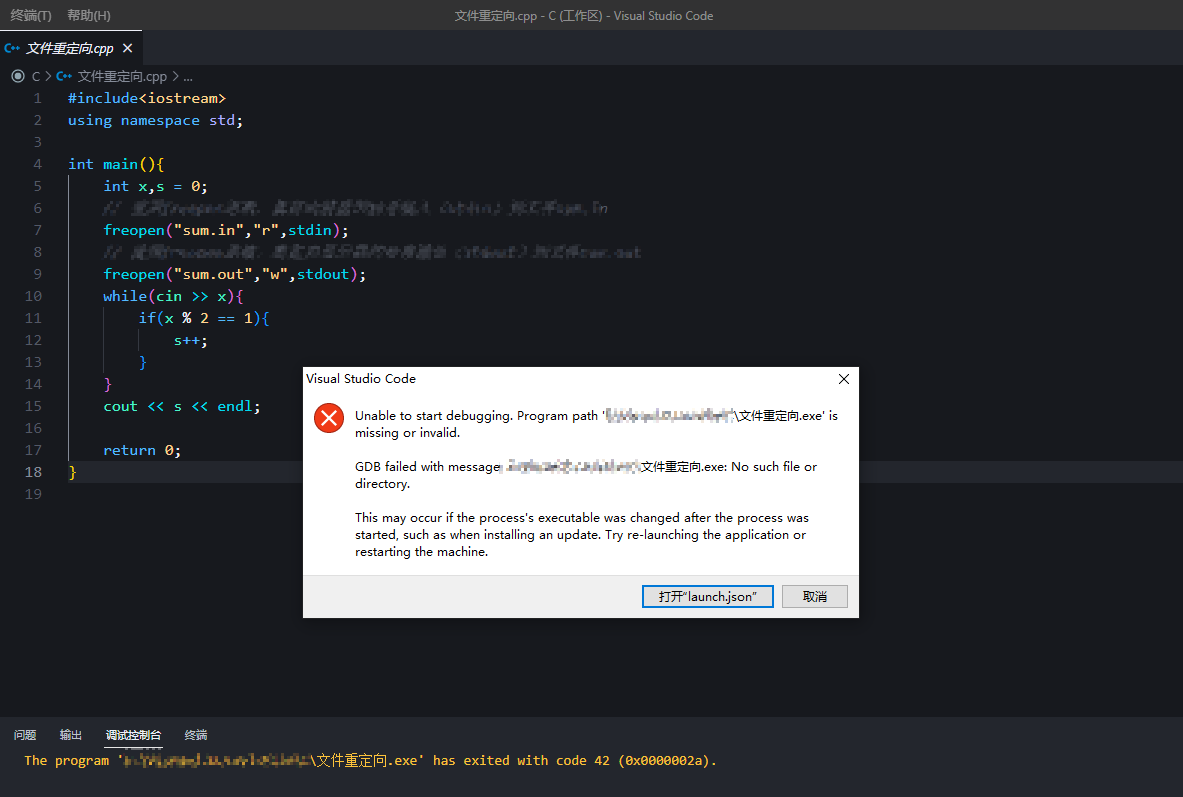This screenshot has width=1183, height=797.
Task: Expand the C folder breadcrumb
Action: click(36, 76)
